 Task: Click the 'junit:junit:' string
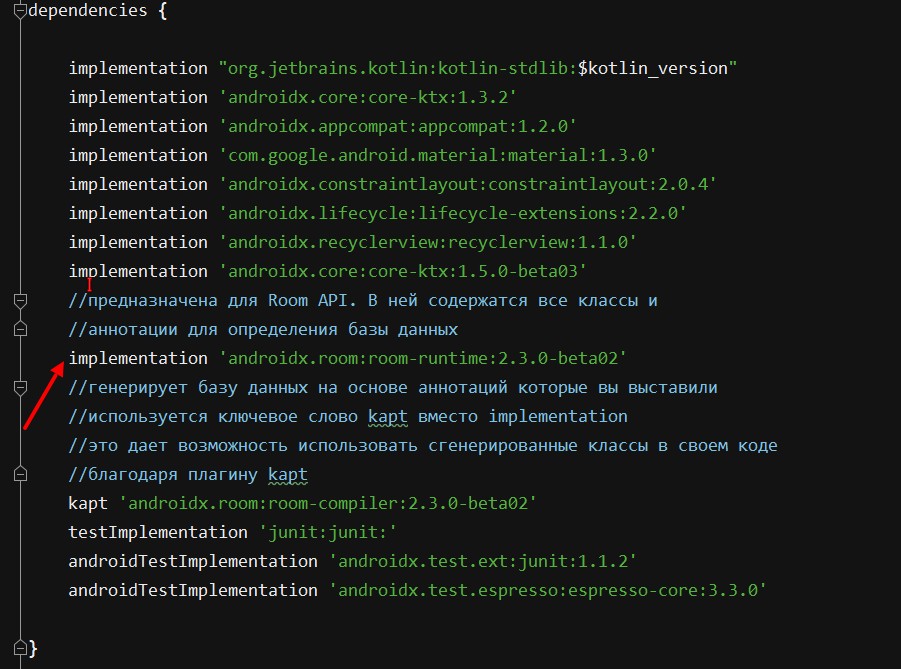(x=328, y=532)
